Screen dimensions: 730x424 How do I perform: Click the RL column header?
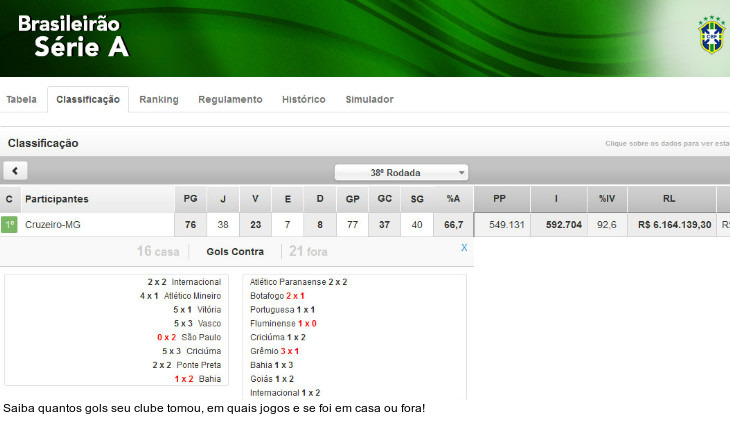[669, 199]
